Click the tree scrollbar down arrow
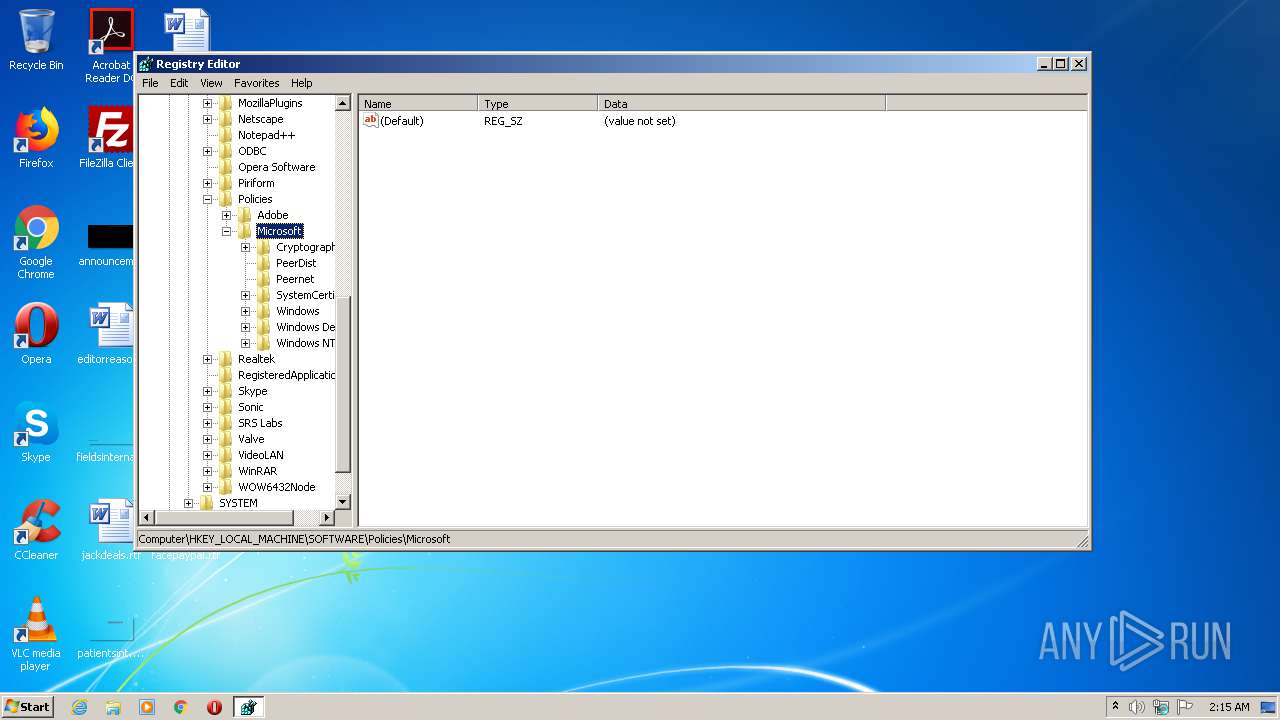The height and width of the screenshot is (720, 1280). pos(343,502)
